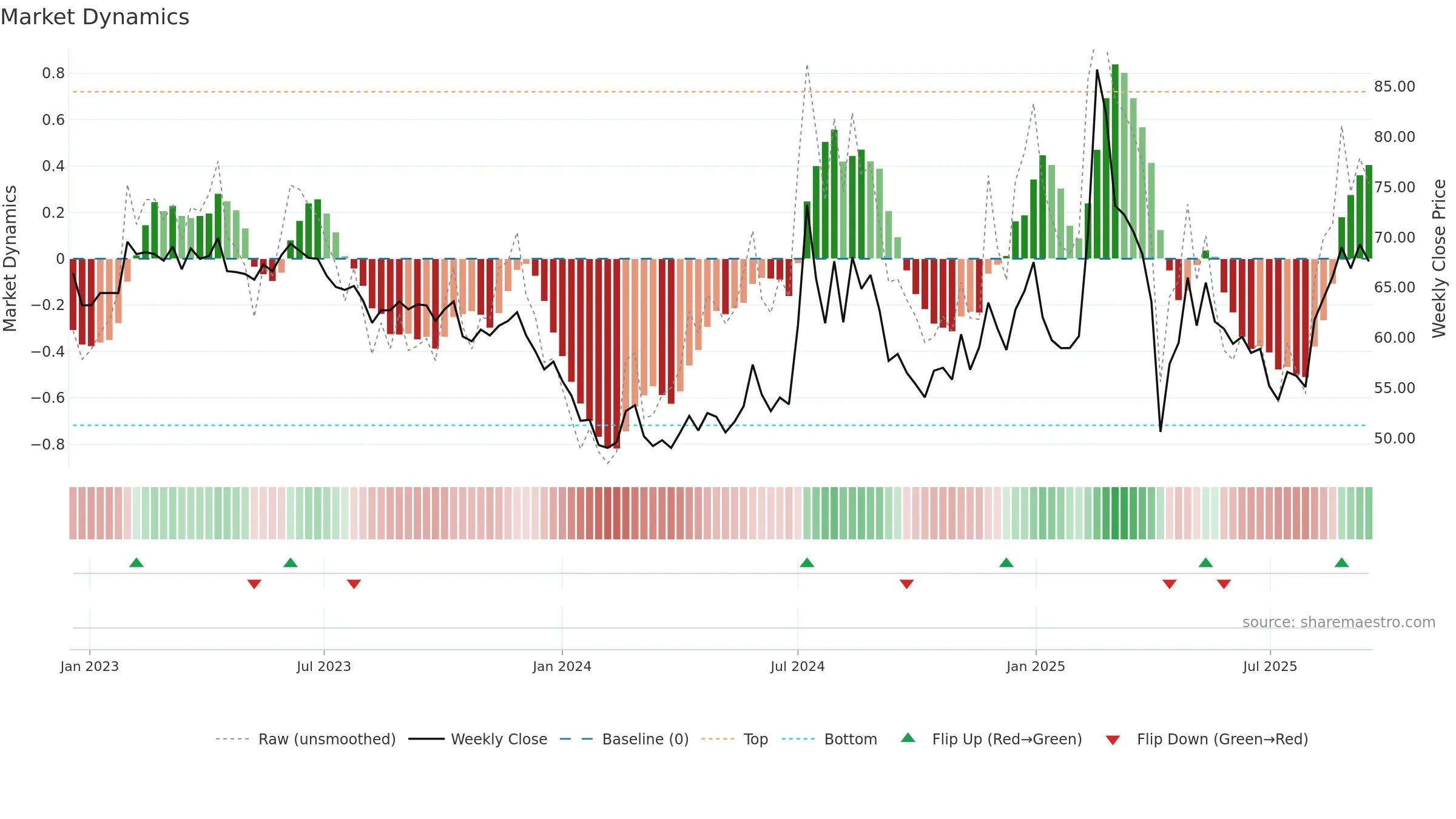The height and width of the screenshot is (819, 1456).
Task: Click the 80.00 price axis tick
Action: [x=1395, y=137]
